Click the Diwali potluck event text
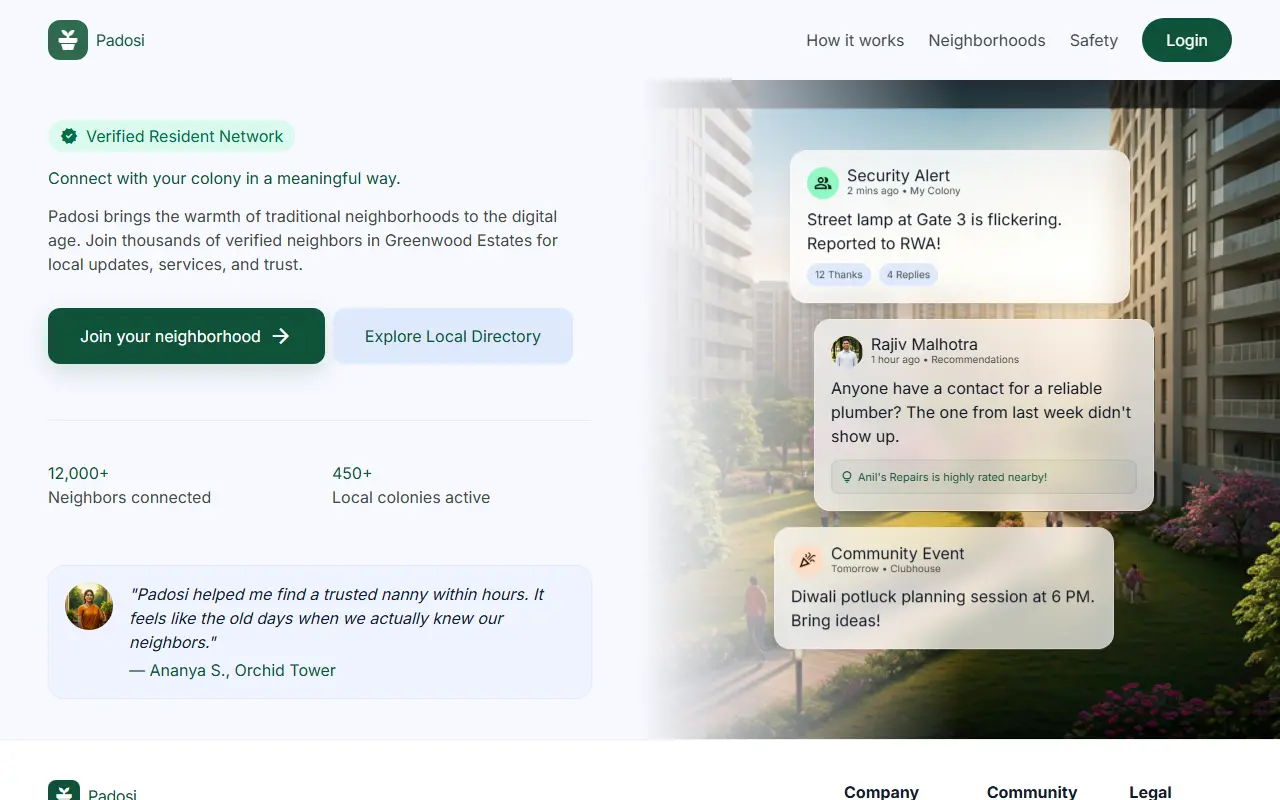1280x800 pixels. [x=943, y=608]
